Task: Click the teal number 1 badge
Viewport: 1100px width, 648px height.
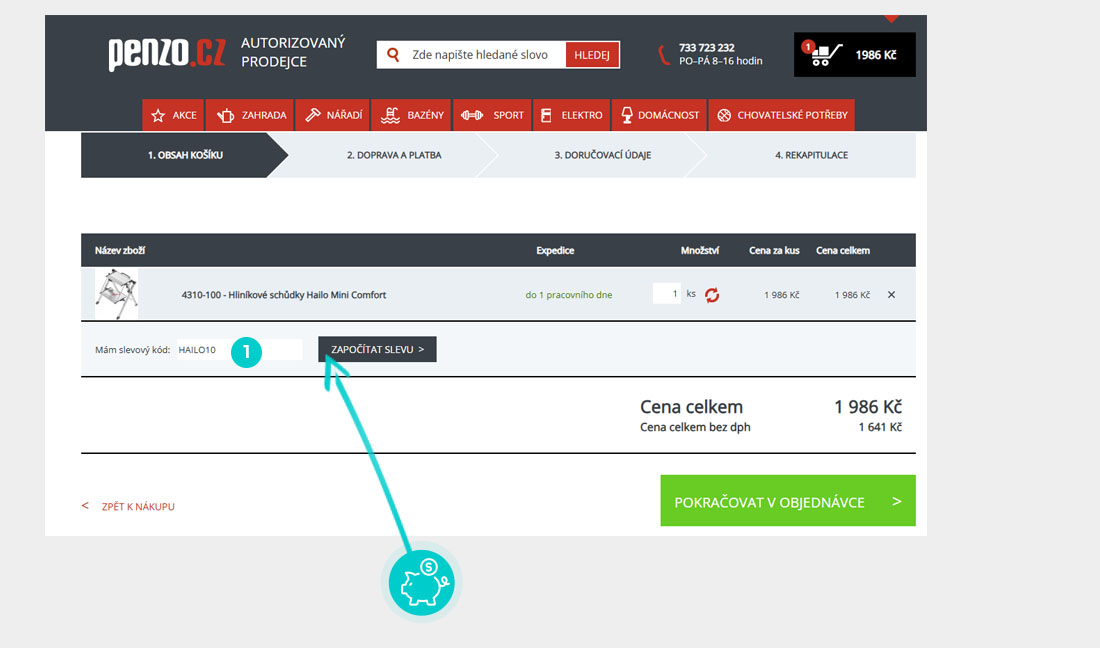Action: tap(246, 351)
